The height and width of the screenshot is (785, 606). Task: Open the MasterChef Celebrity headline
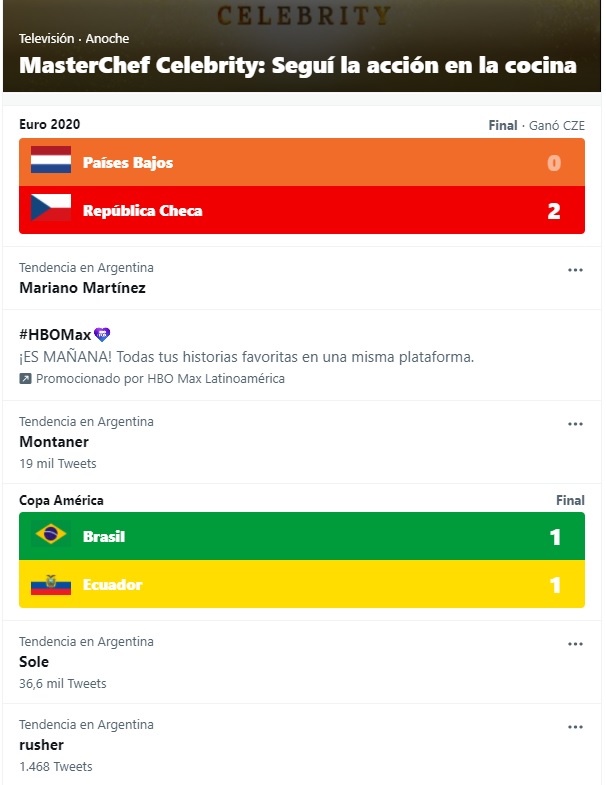pos(298,65)
